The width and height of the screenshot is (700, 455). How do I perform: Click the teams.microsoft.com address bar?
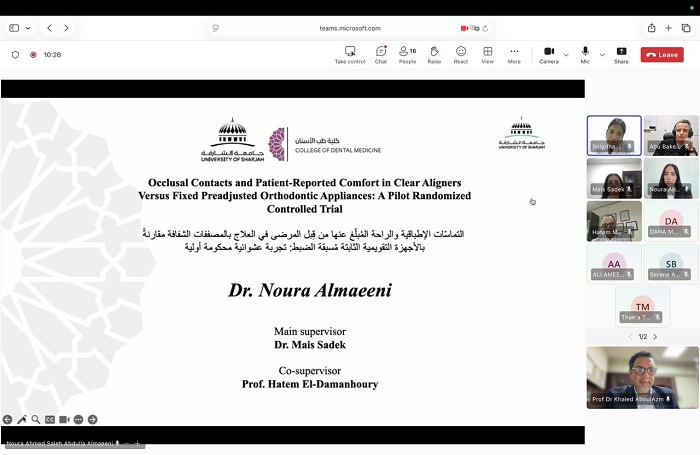[x=350, y=28]
